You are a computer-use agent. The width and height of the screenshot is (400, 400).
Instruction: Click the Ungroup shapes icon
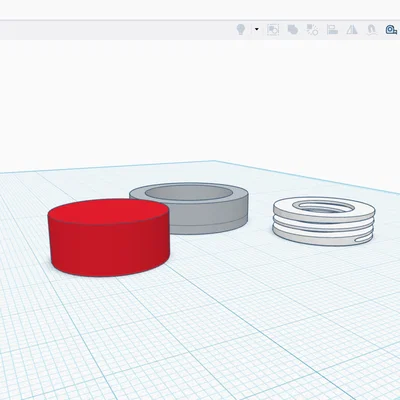coord(312,30)
